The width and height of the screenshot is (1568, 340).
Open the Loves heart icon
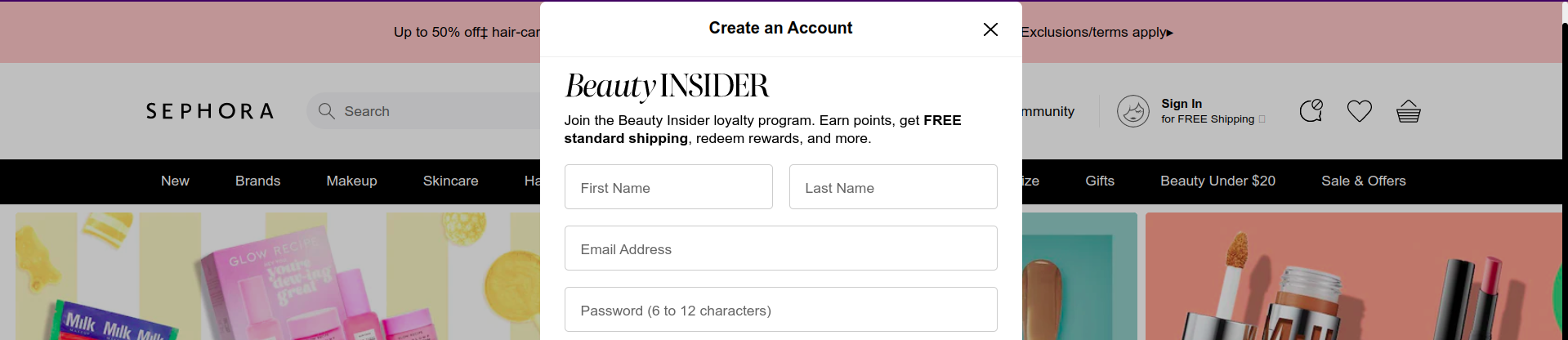click(1360, 111)
